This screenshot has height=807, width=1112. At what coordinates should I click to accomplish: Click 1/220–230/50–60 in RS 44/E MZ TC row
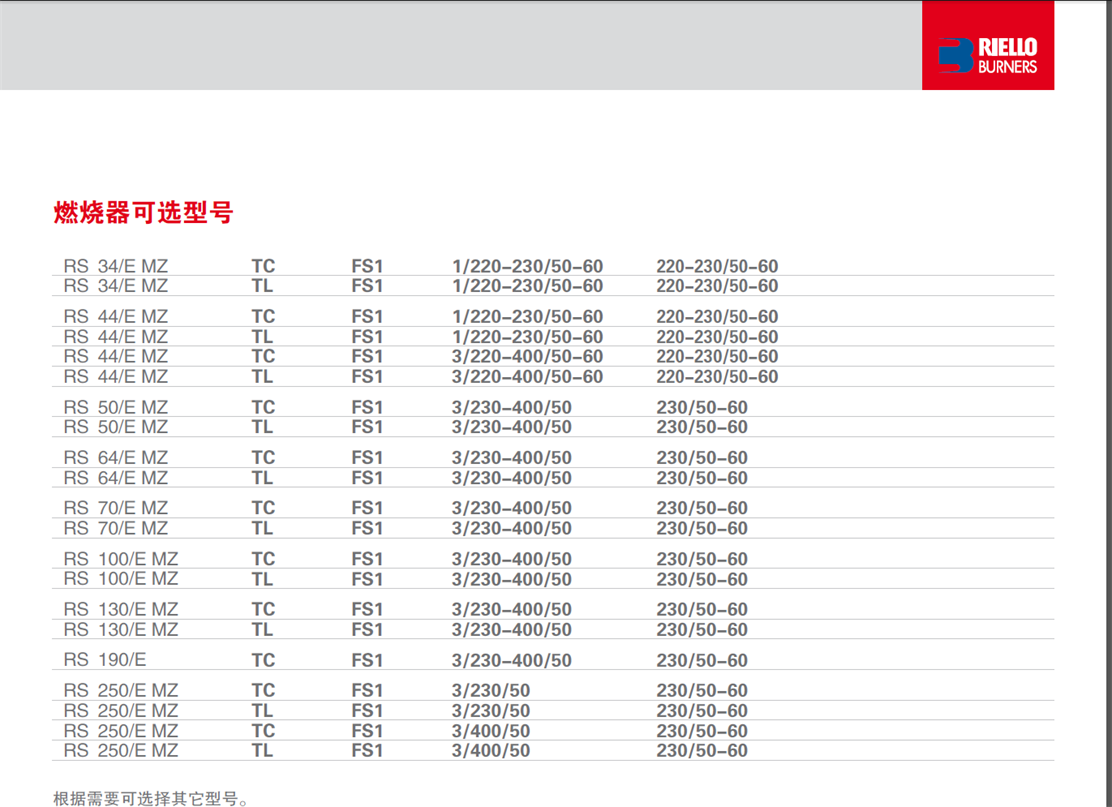(x=528, y=317)
